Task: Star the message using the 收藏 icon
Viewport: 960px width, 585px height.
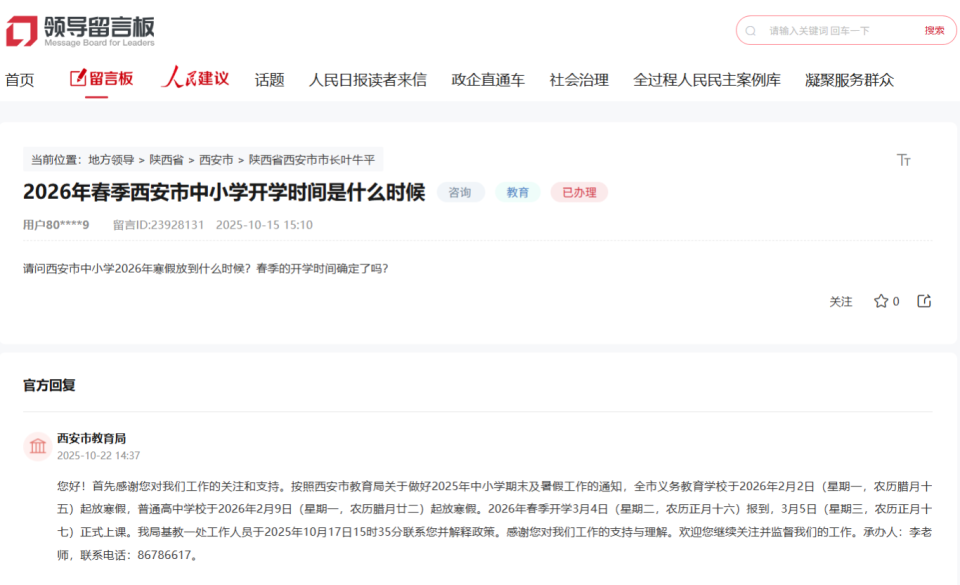Action: click(x=879, y=300)
